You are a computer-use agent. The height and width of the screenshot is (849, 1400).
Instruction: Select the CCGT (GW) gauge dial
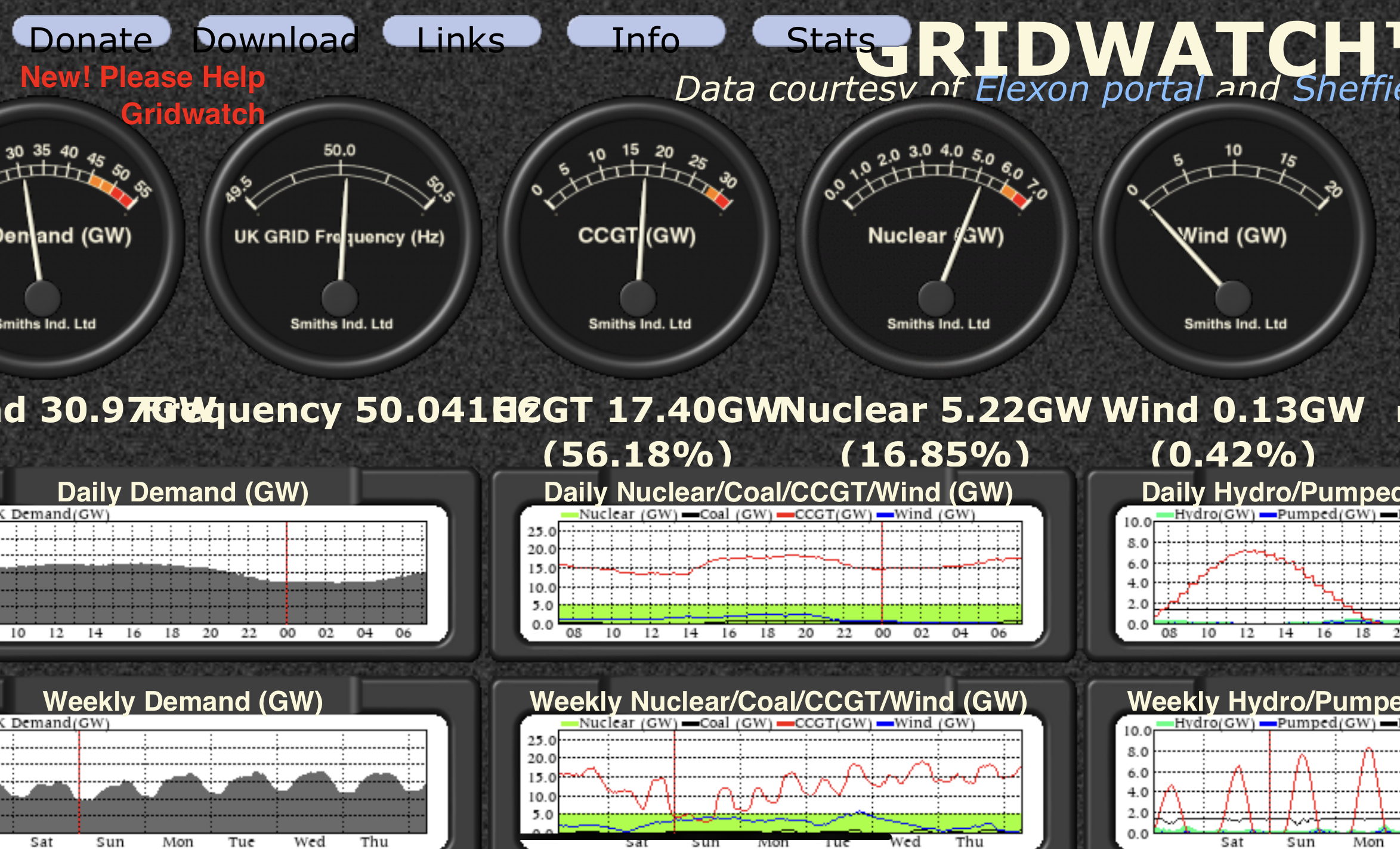638,238
